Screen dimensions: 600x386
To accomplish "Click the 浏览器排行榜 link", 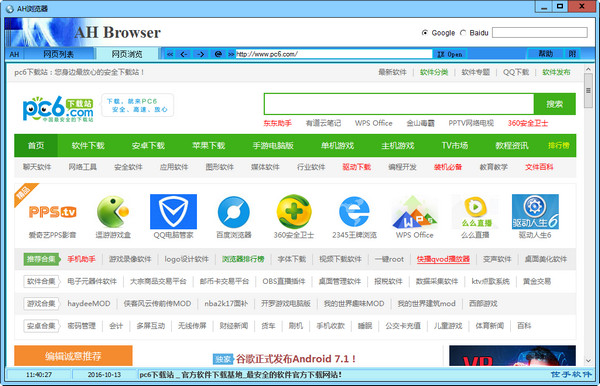I will click(x=243, y=259).
